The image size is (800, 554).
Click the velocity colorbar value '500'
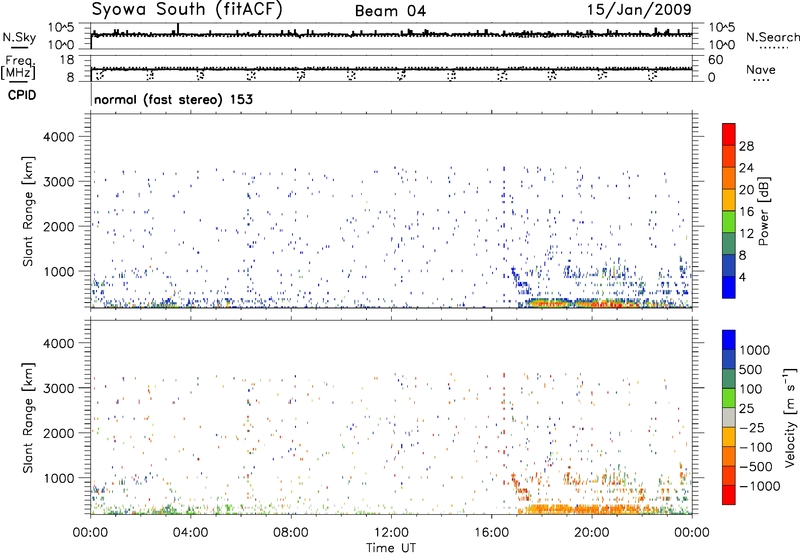[751, 369]
